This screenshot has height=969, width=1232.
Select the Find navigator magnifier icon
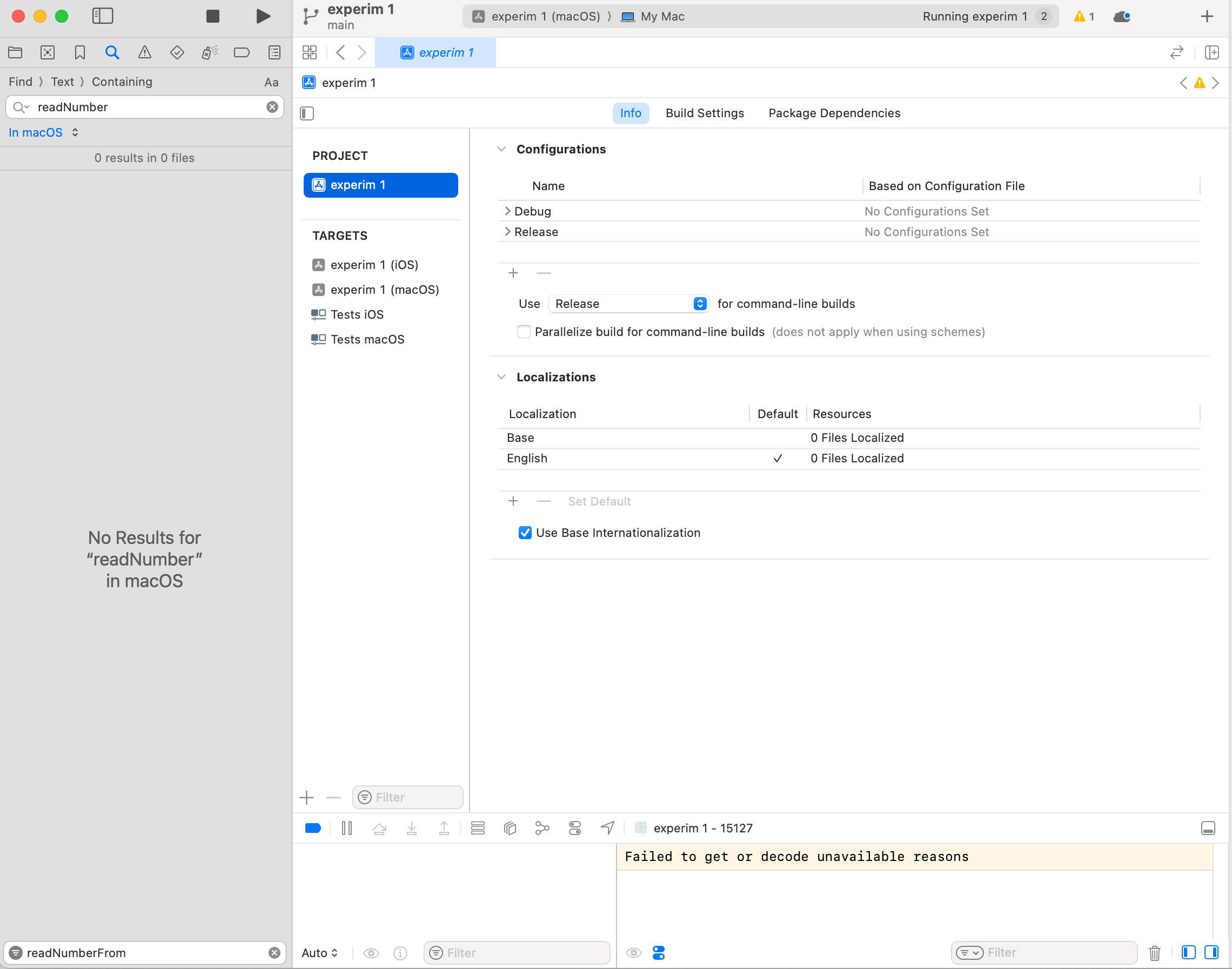[x=112, y=53]
